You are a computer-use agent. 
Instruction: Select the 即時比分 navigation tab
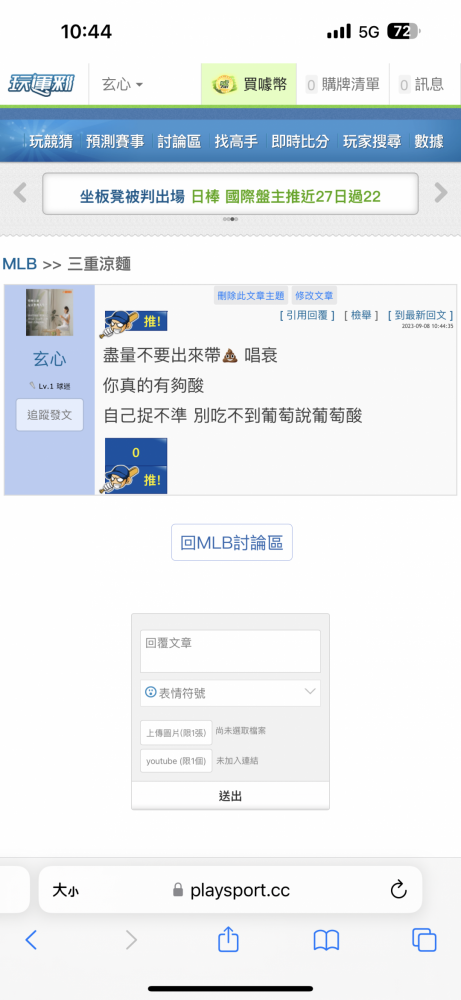coord(300,142)
